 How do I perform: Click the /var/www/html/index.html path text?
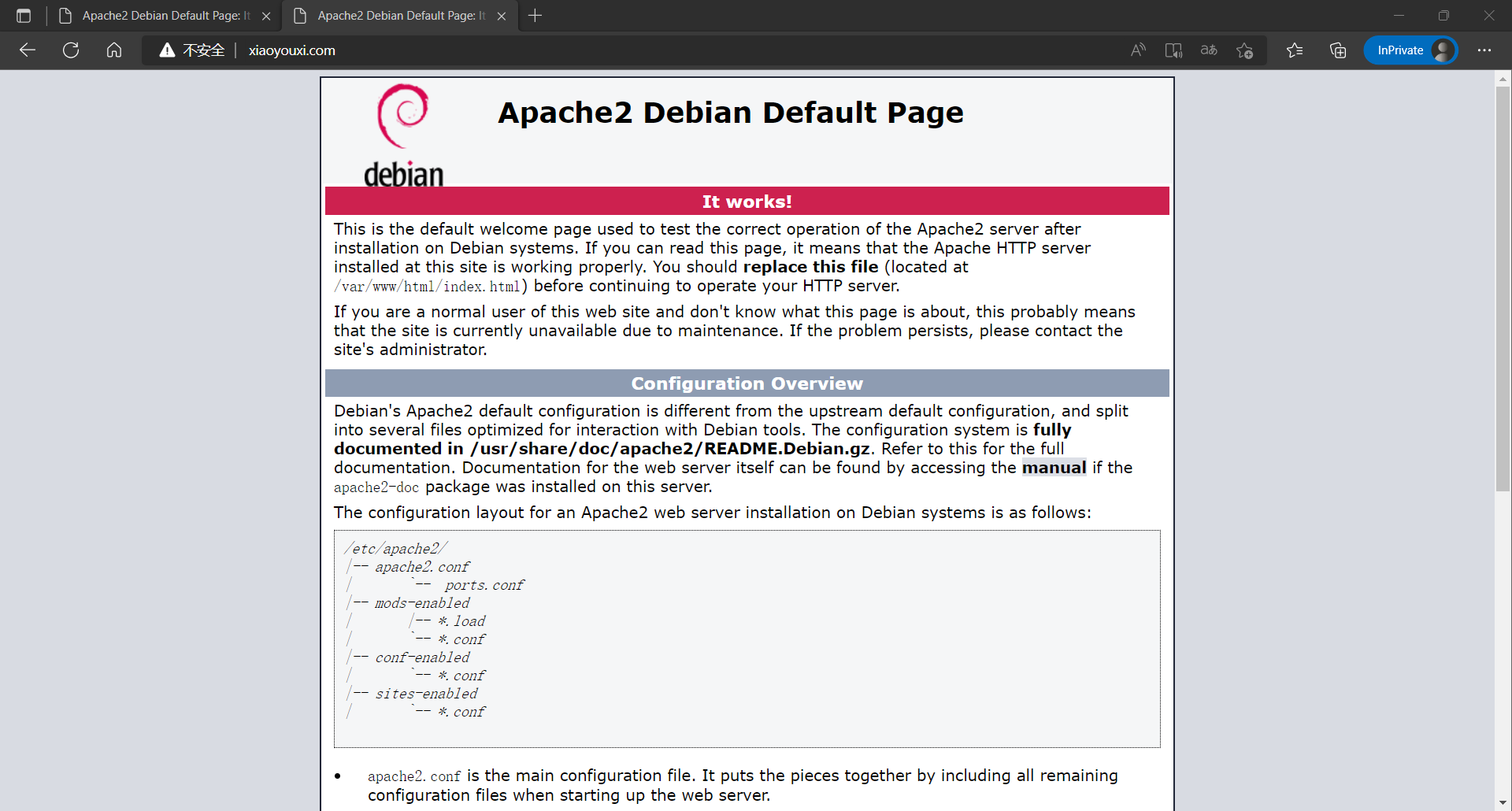tap(427, 287)
